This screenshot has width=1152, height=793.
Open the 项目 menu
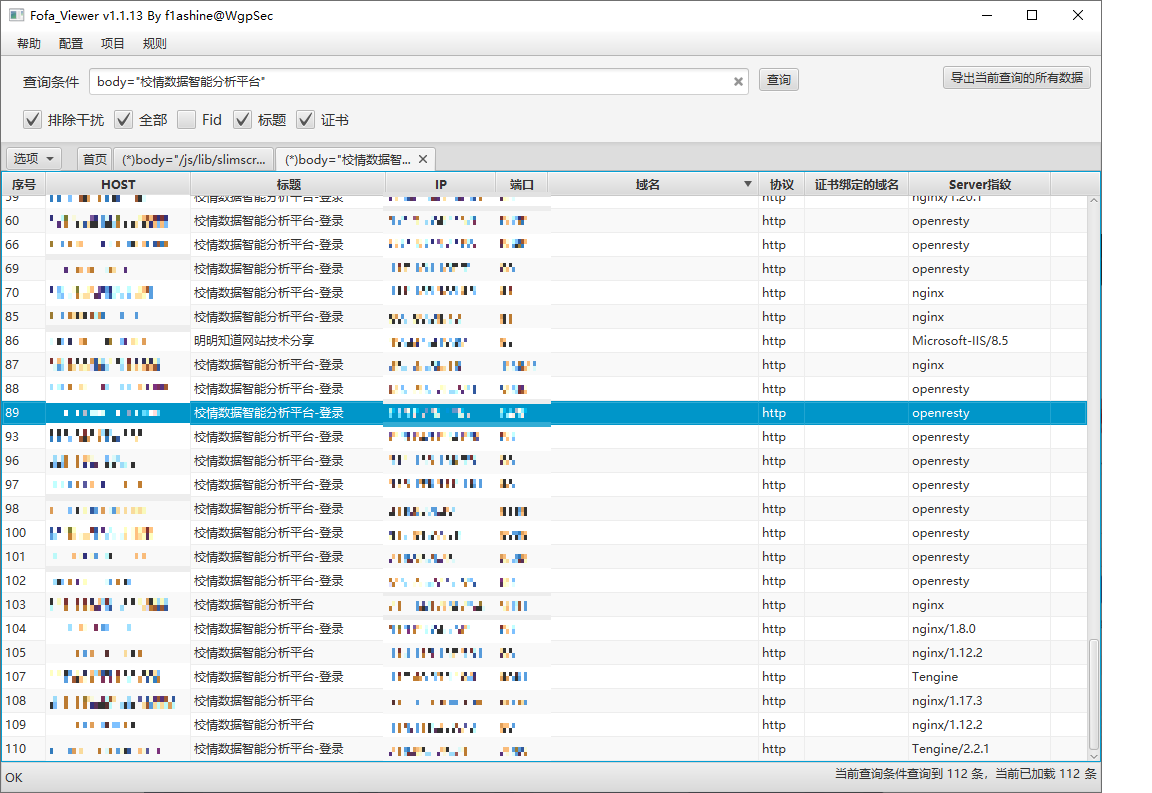pos(113,44)
